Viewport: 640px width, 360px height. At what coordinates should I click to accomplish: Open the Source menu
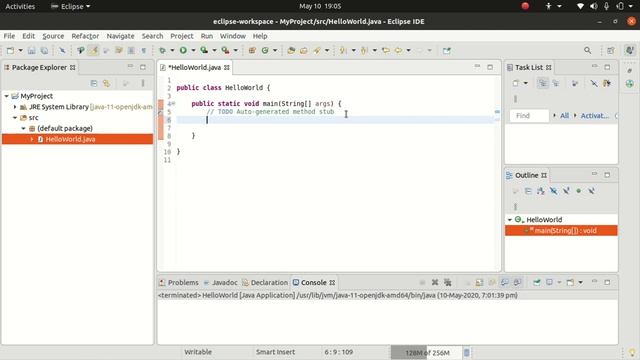coord(53,36)
